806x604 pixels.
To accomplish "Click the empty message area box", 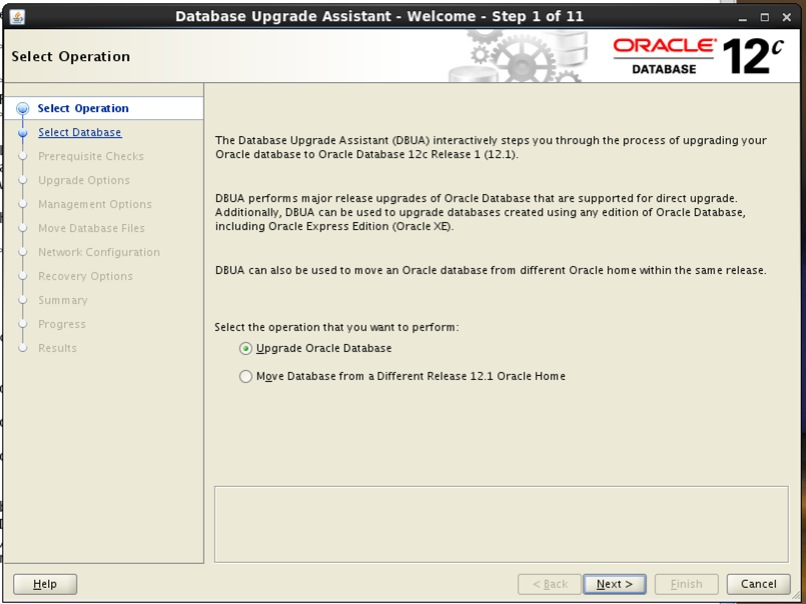I will click(x=501, y=524).
